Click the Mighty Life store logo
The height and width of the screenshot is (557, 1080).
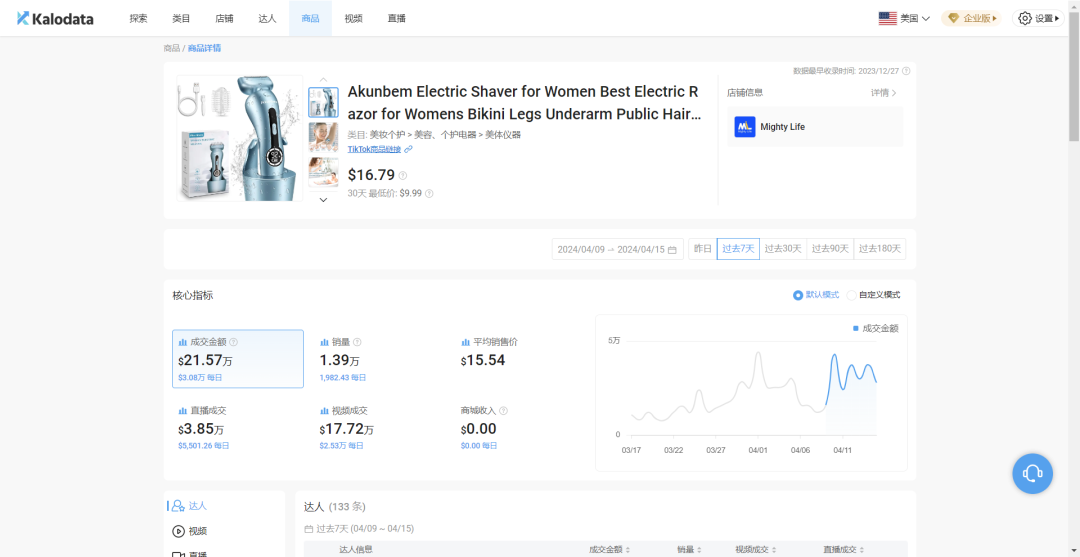click(x=745, y=127)
